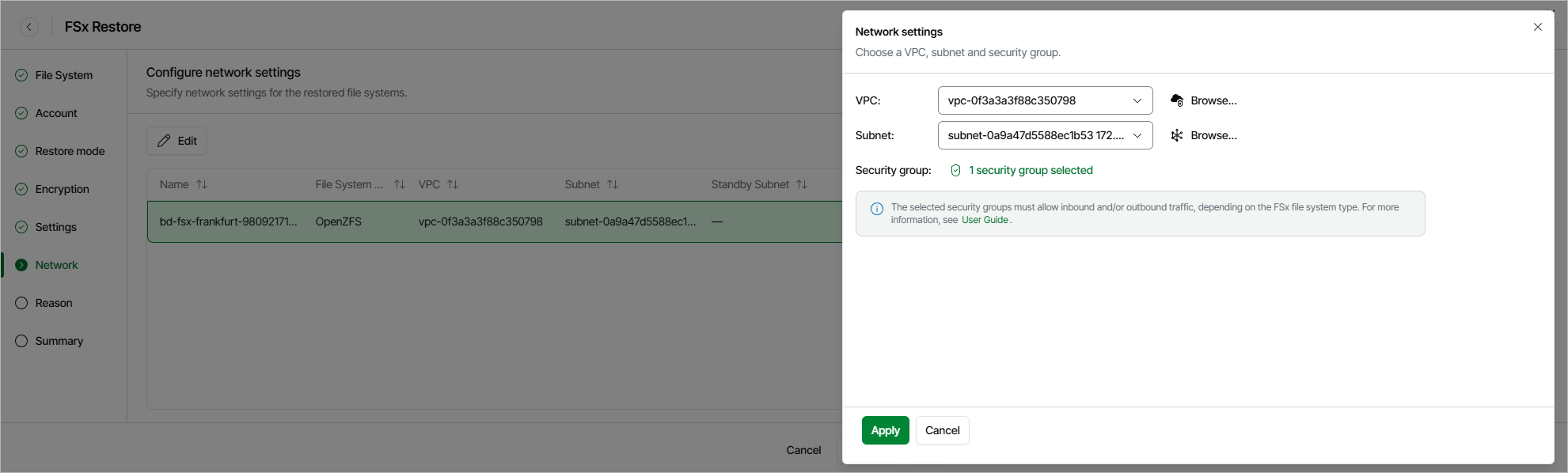
Task: Open the Summary wizard step
Action: (59, 341)
